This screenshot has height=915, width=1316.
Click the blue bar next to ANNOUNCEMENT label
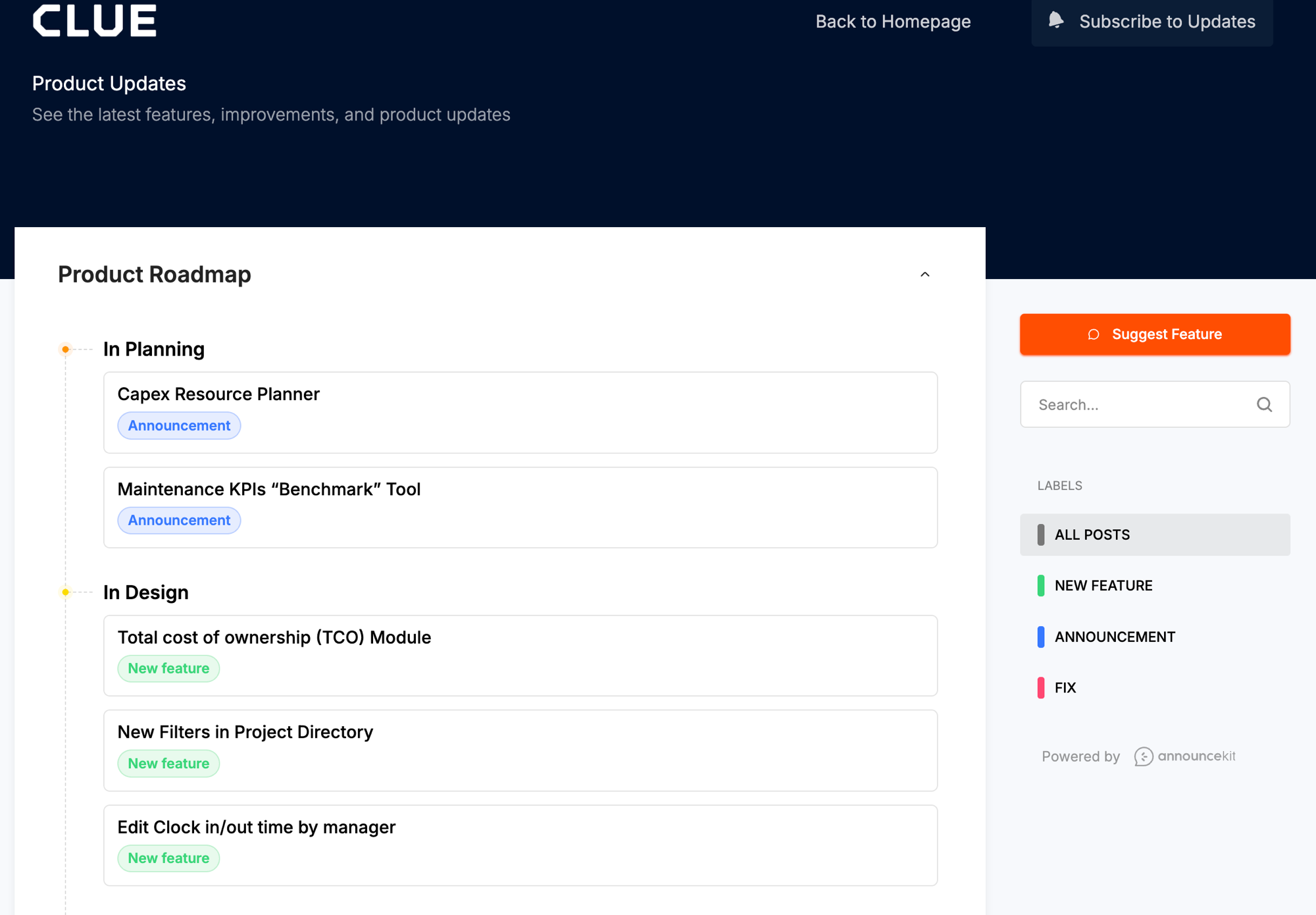[x=1041, y=636]
